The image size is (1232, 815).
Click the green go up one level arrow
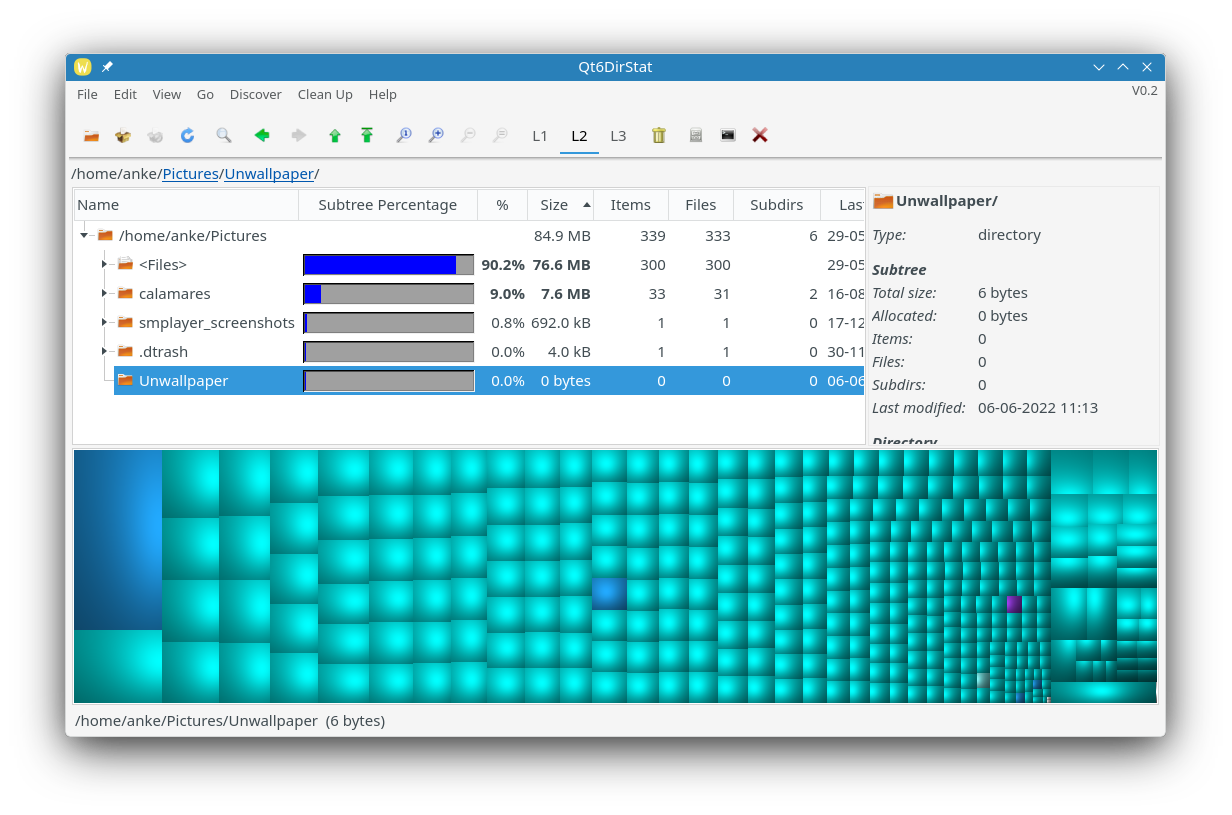pyautogui.click(x=335, y=136)
